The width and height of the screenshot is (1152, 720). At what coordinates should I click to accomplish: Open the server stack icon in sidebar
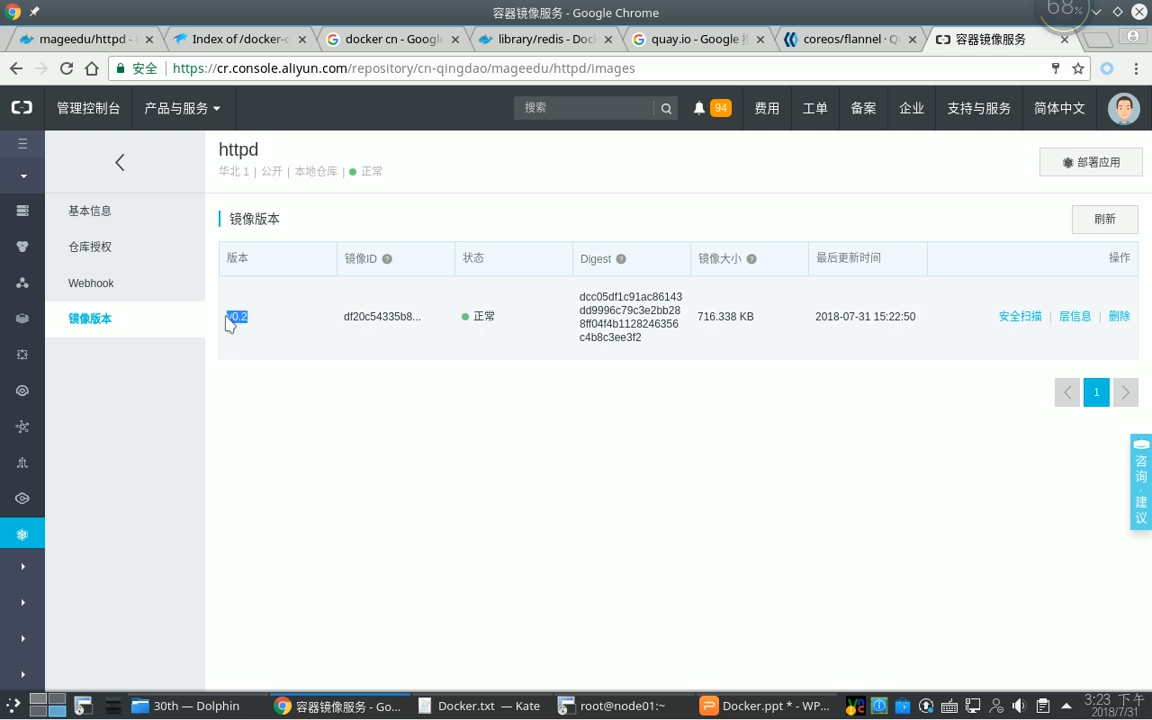pos(23,211)
